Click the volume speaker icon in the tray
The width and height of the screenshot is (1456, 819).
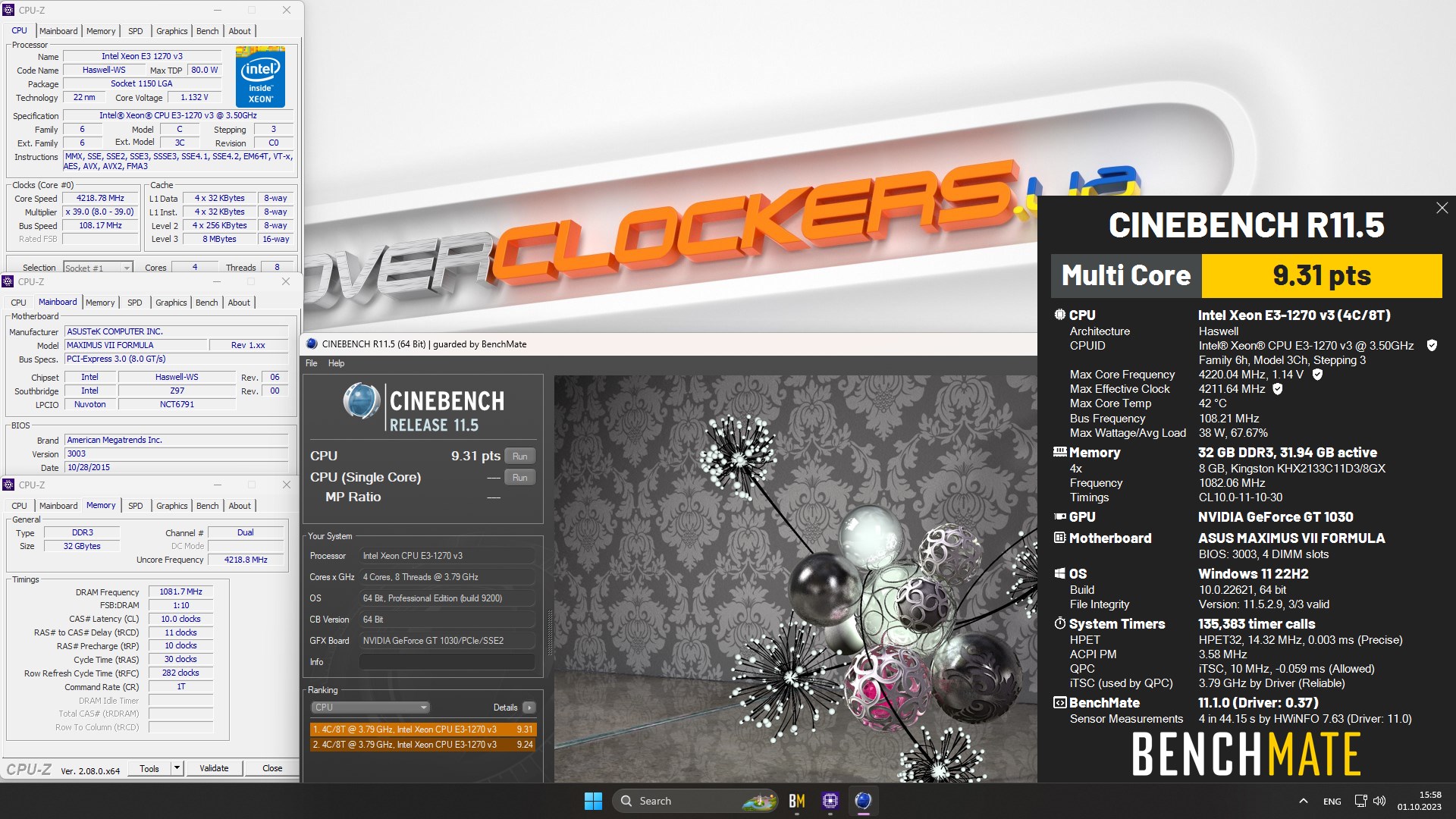click(1379, 801)
